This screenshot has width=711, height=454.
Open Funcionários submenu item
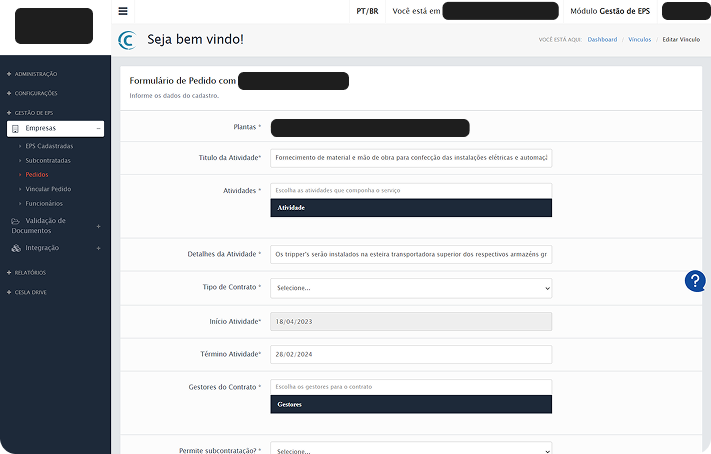pos(44,204)
